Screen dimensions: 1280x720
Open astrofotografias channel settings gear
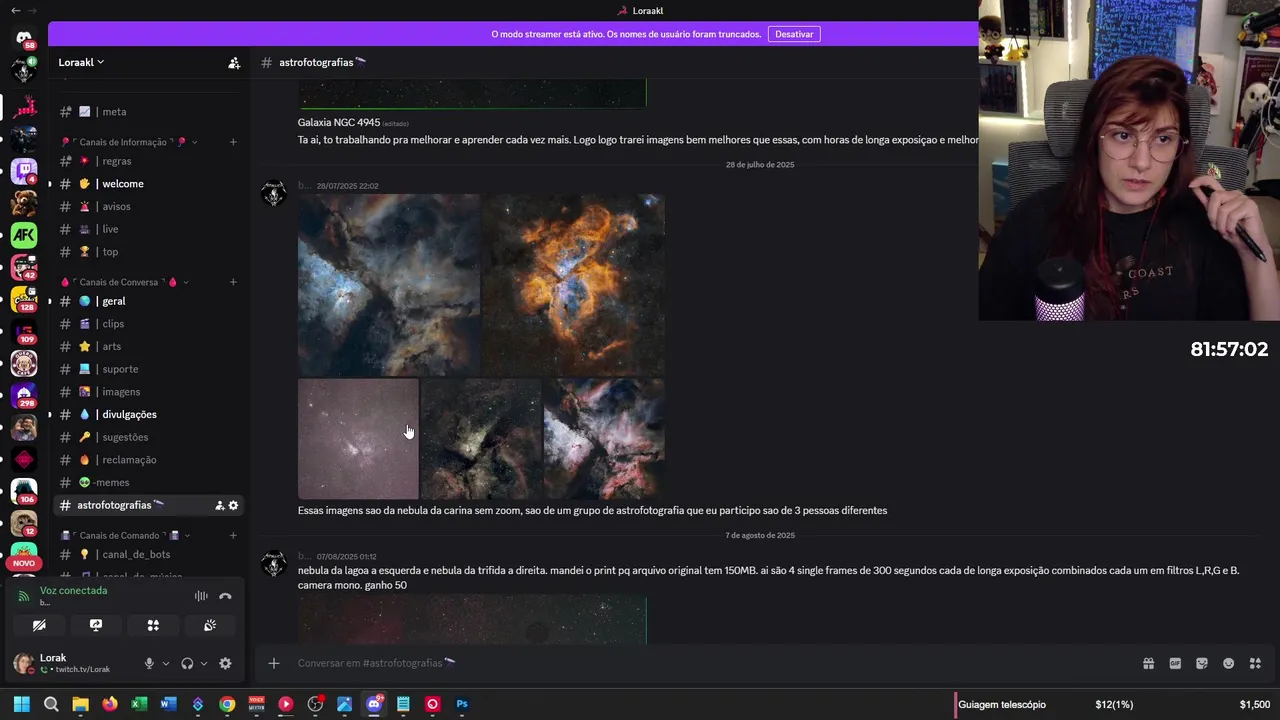[233, 505]
